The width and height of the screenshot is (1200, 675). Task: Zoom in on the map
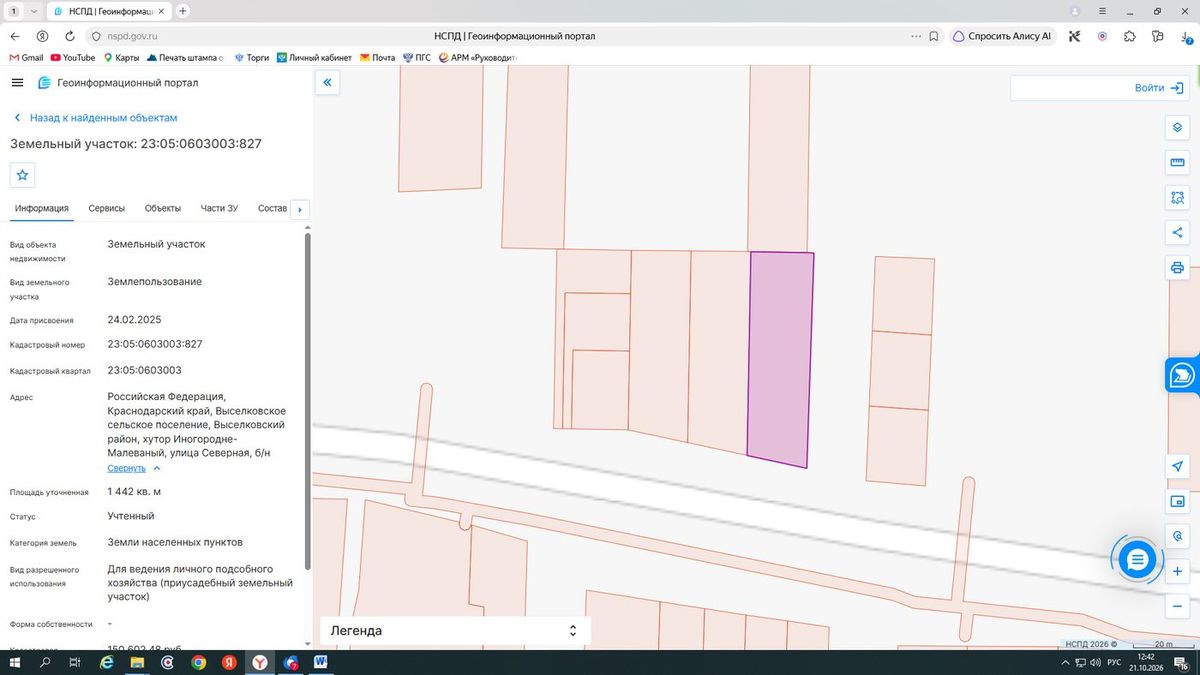pos(1177,571)
